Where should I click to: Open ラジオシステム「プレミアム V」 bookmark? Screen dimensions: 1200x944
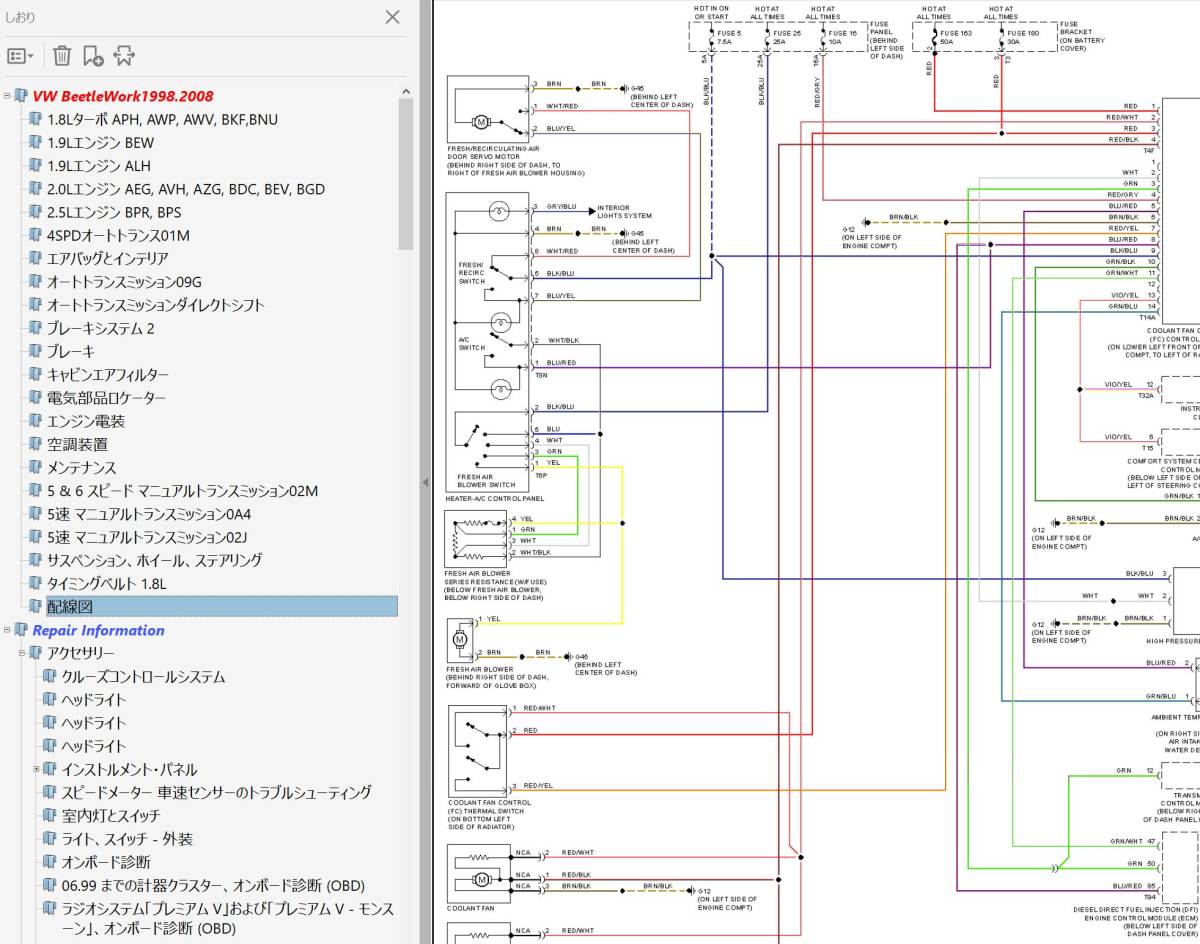(227, 918)
